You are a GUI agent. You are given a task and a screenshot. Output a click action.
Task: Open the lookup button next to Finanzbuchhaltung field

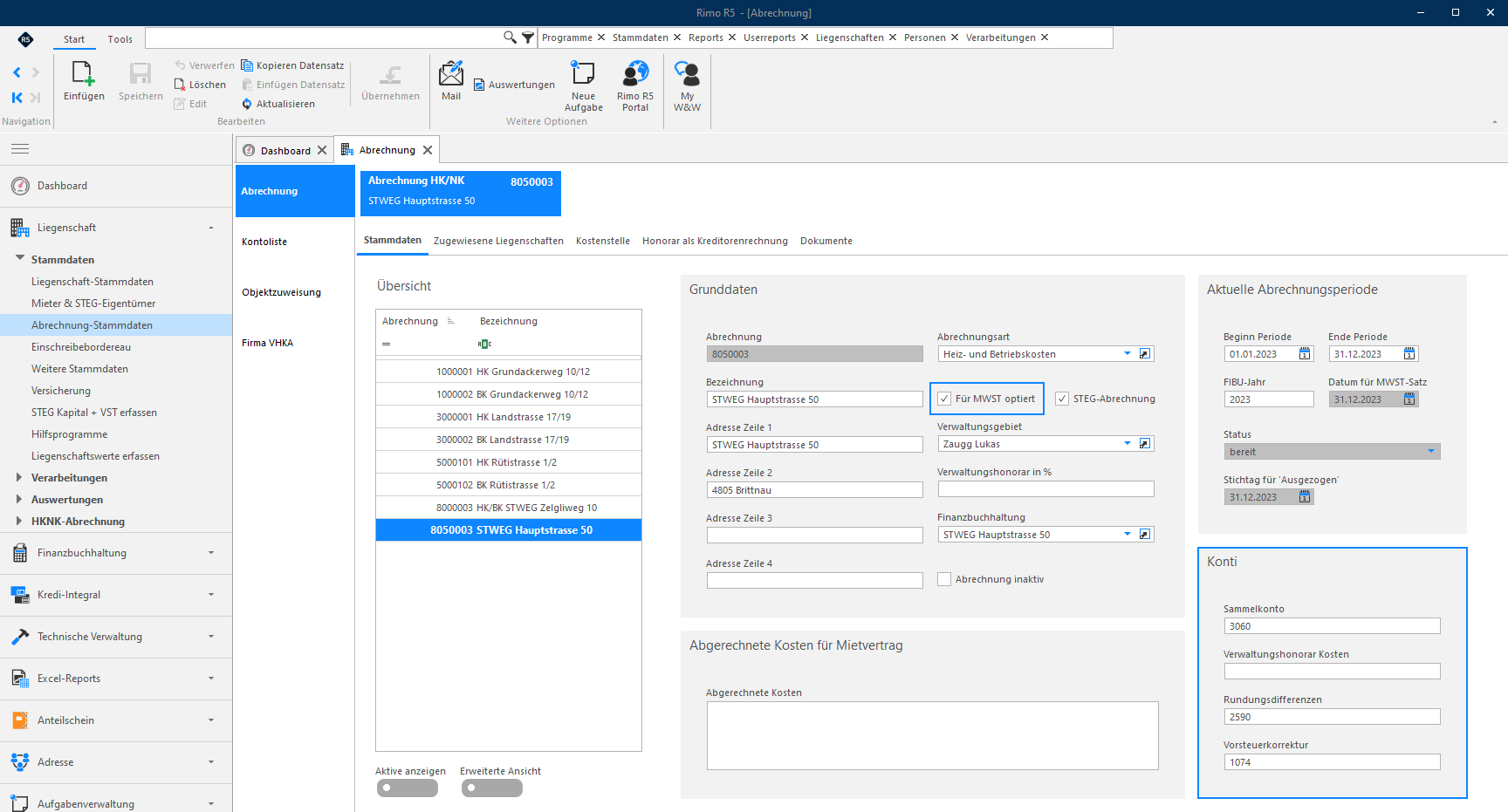[1146, 535]
